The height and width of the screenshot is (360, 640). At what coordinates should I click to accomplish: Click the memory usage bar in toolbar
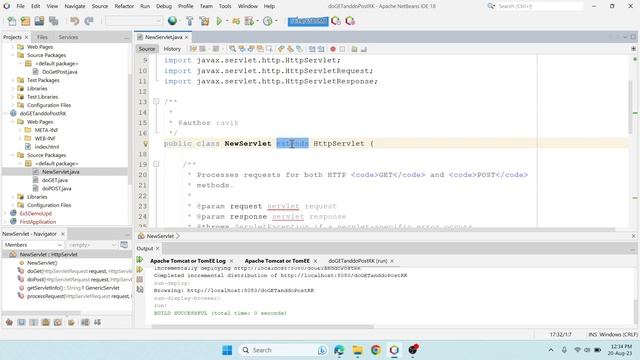(x=308, y=21)
